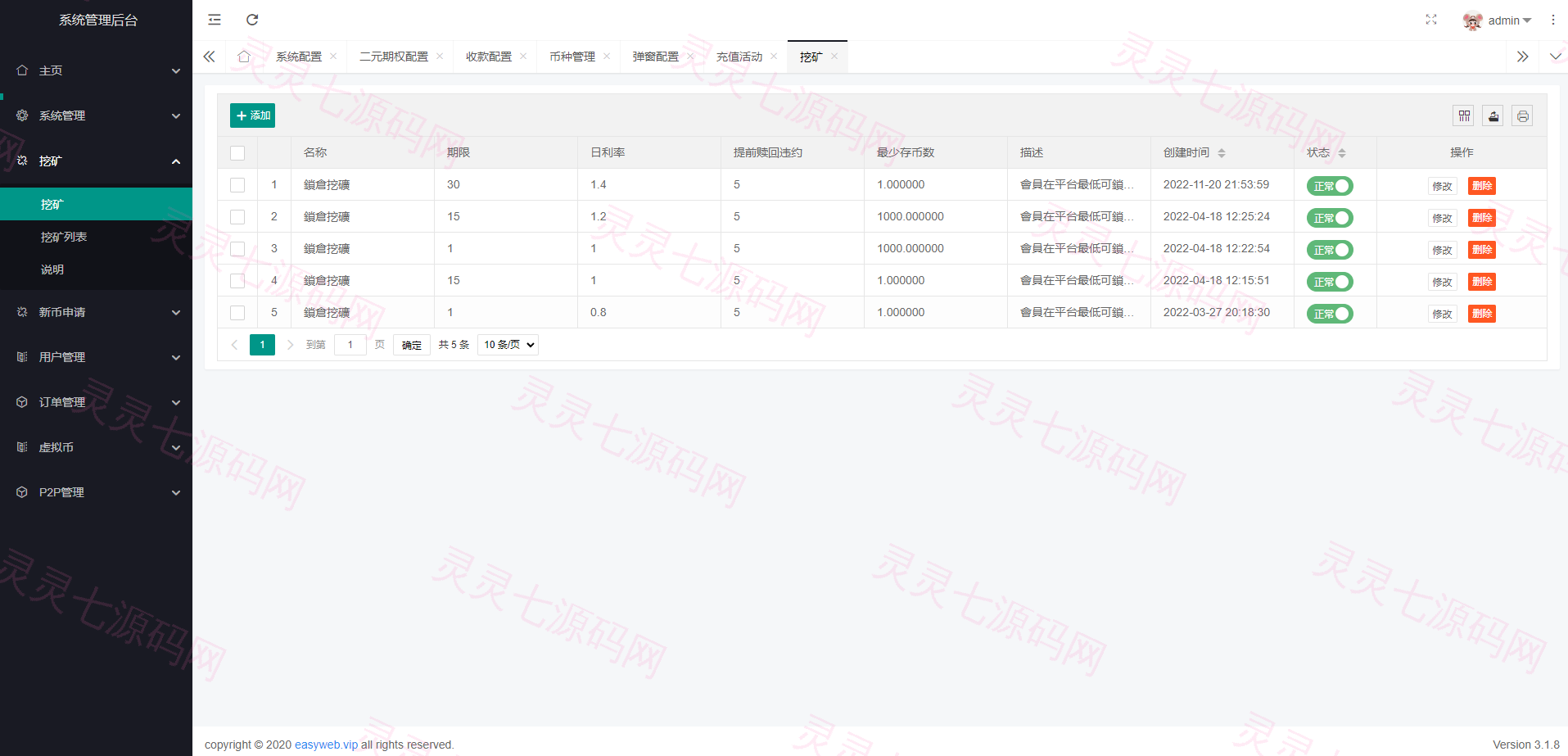Switch to 收款配置 tab
1568x756 pixels.
(489, 57)
